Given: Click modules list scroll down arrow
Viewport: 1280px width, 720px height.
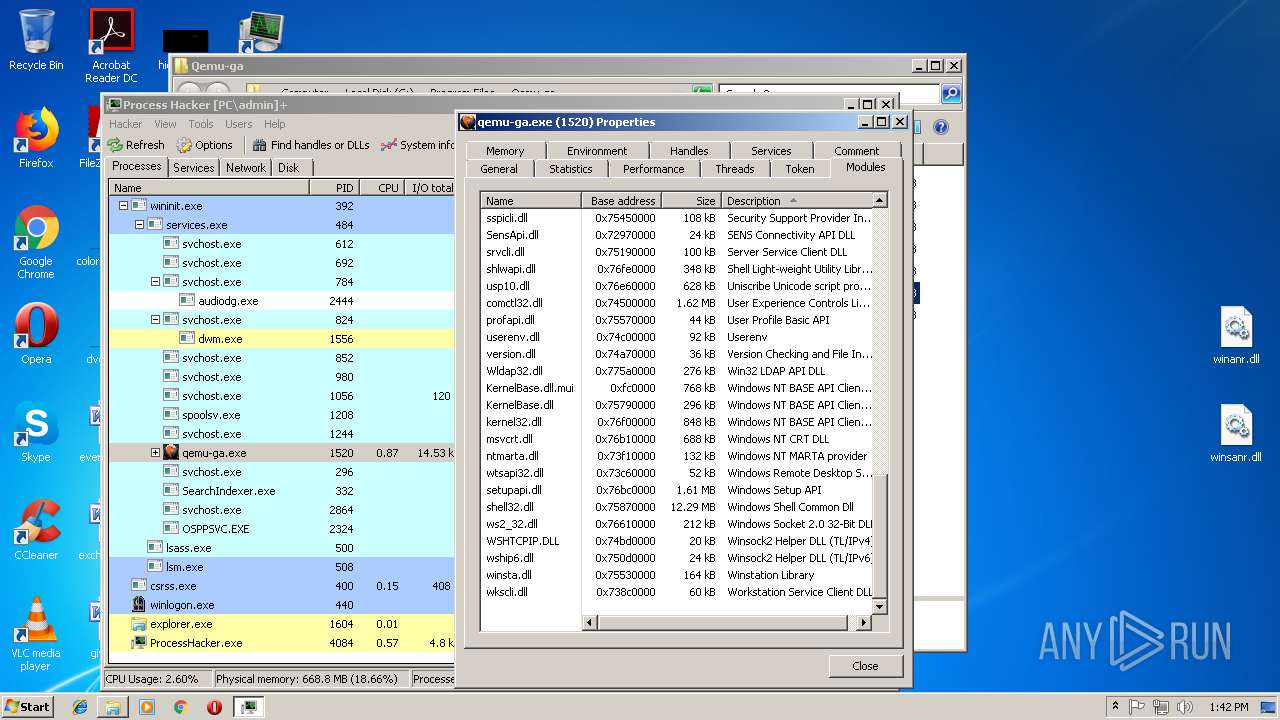Looking at the screenshot, I should click(x=880, y=606).
